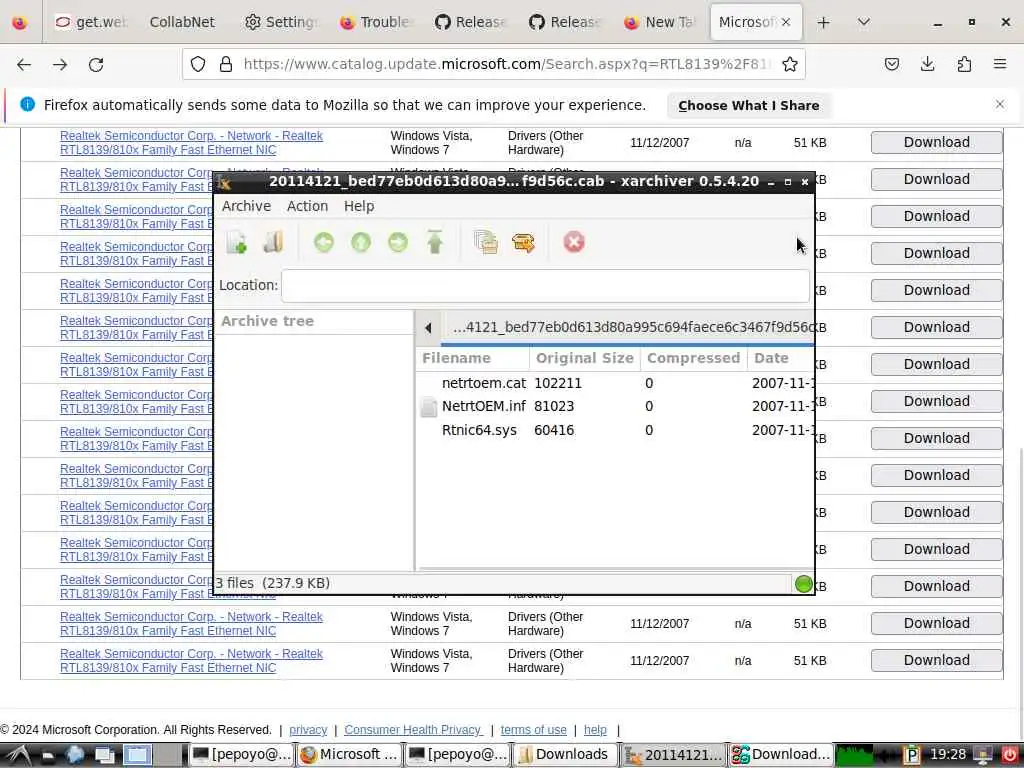Switch to the Settings browser tab
The height and width of the screenshot is (768, 1024).
click(281, 22)
